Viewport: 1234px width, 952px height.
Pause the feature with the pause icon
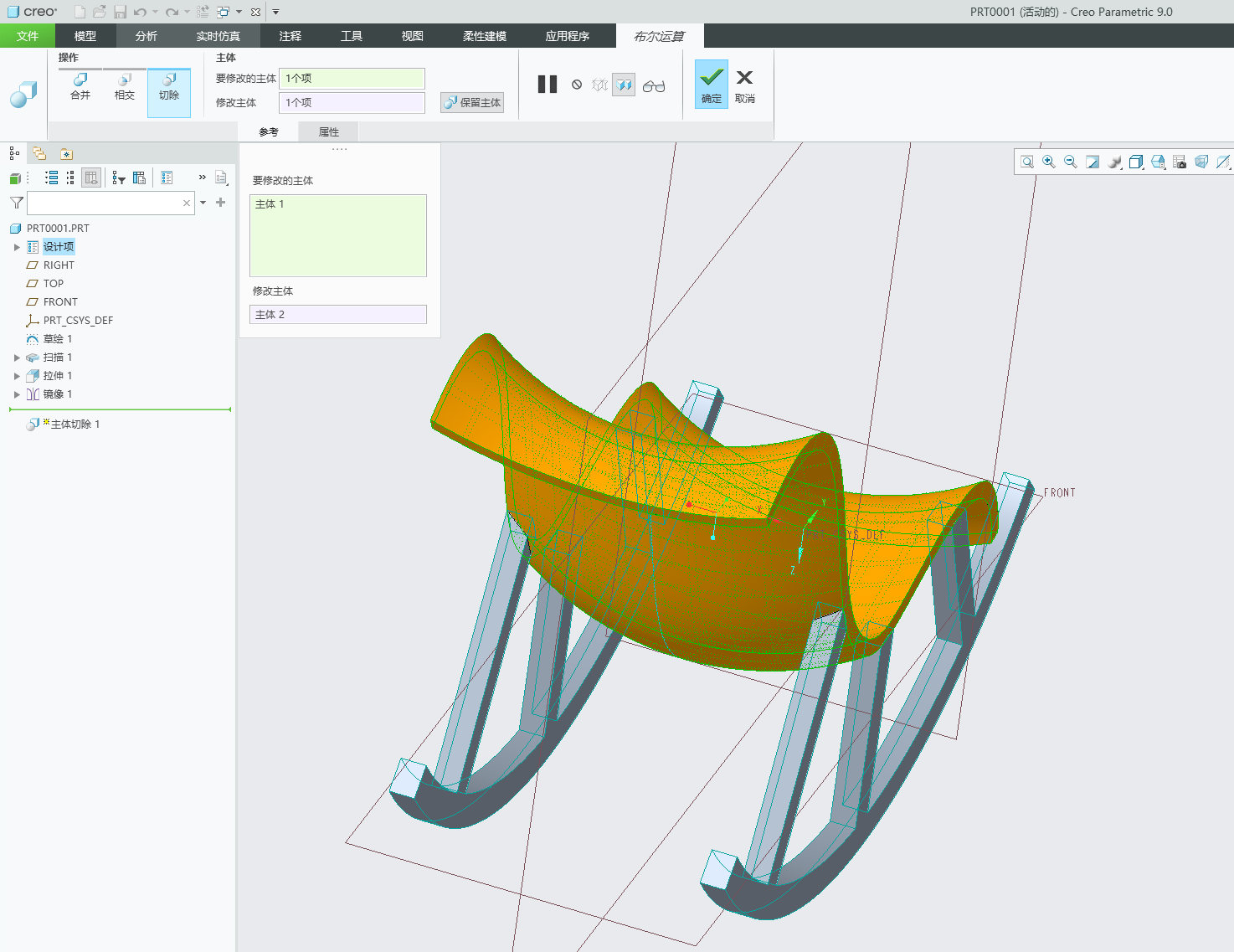pyautogui.click(x=548, y=85)
